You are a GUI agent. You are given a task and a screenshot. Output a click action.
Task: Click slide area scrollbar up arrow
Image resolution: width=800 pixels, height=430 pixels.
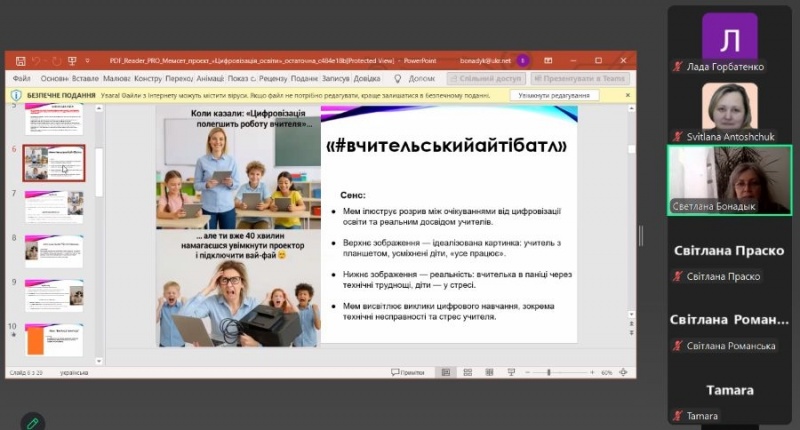632,108
